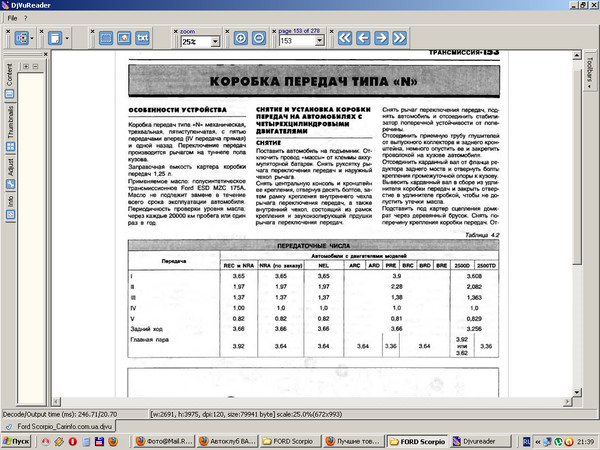
Task: Click the floppy disk quick launch icon
Action: pos(99,442)
